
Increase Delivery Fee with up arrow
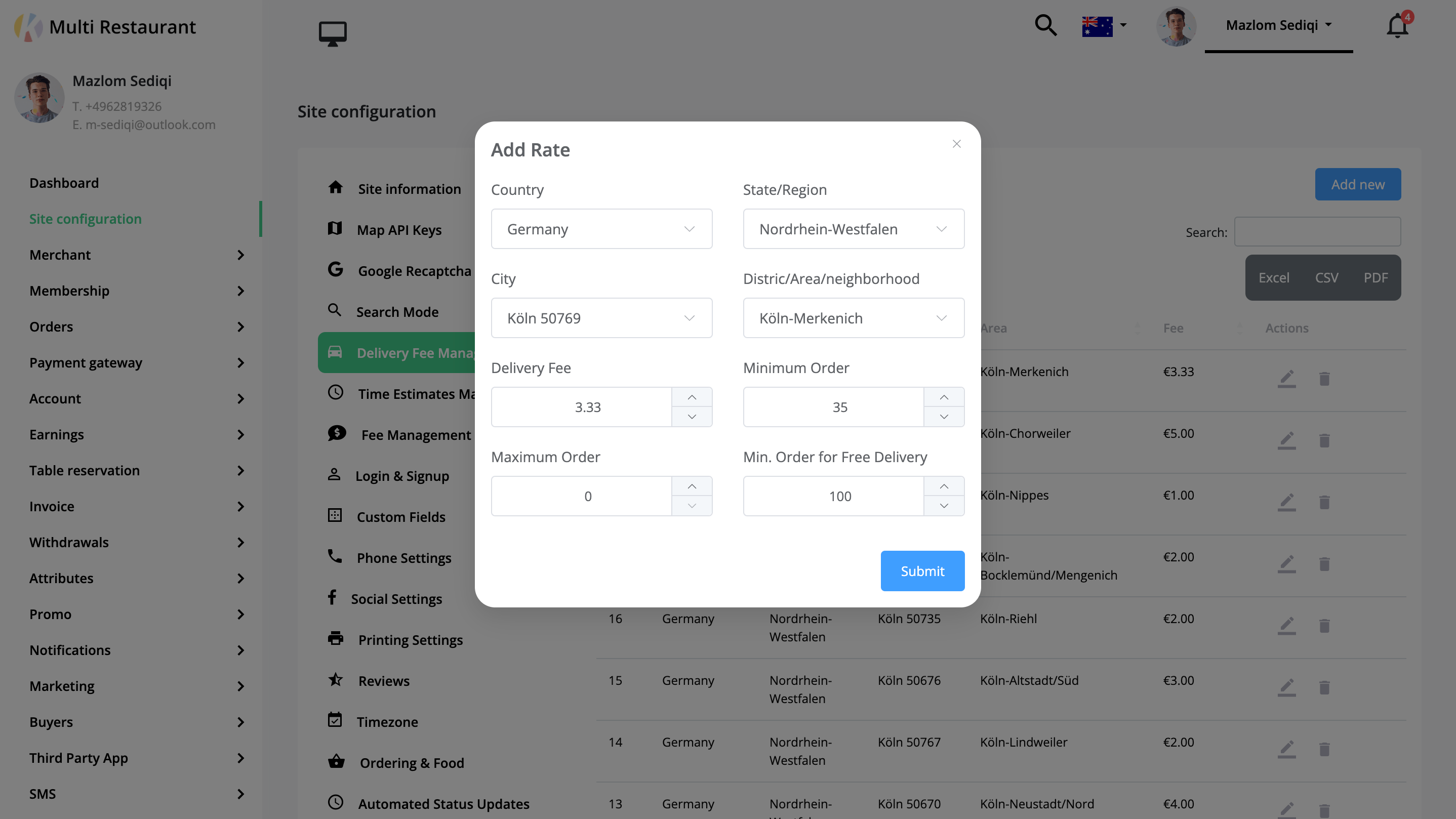(x=692, y=397)
